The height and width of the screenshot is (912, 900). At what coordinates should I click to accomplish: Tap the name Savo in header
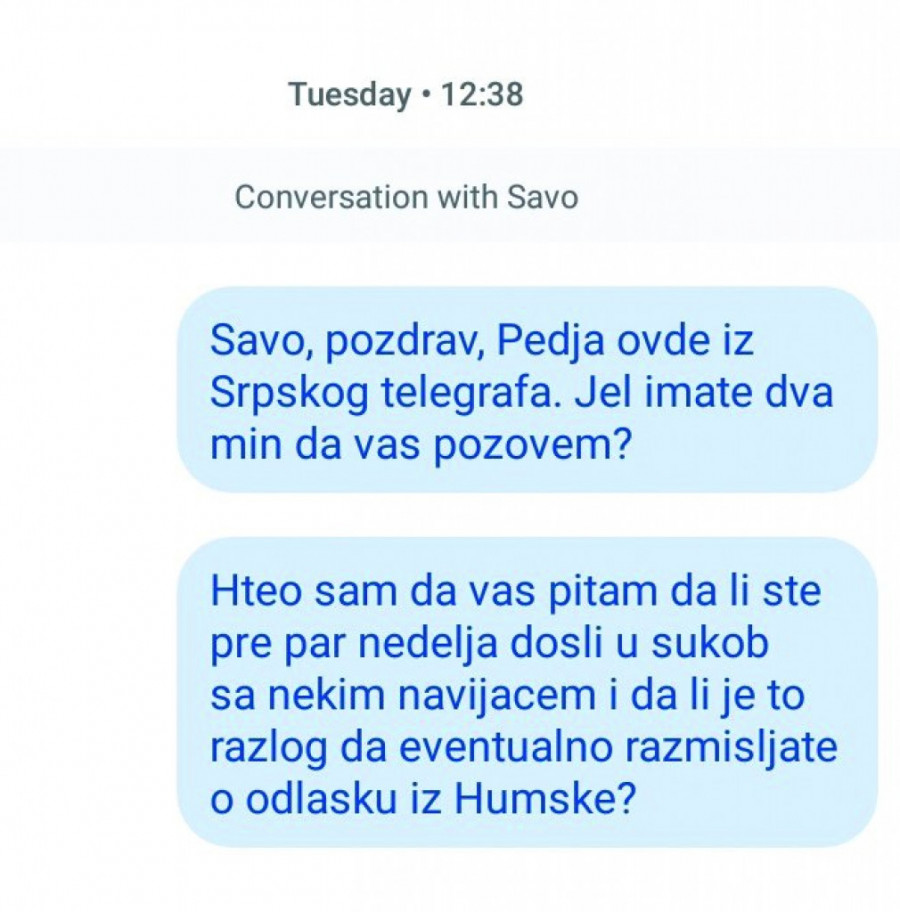click(x=542, y=197)
